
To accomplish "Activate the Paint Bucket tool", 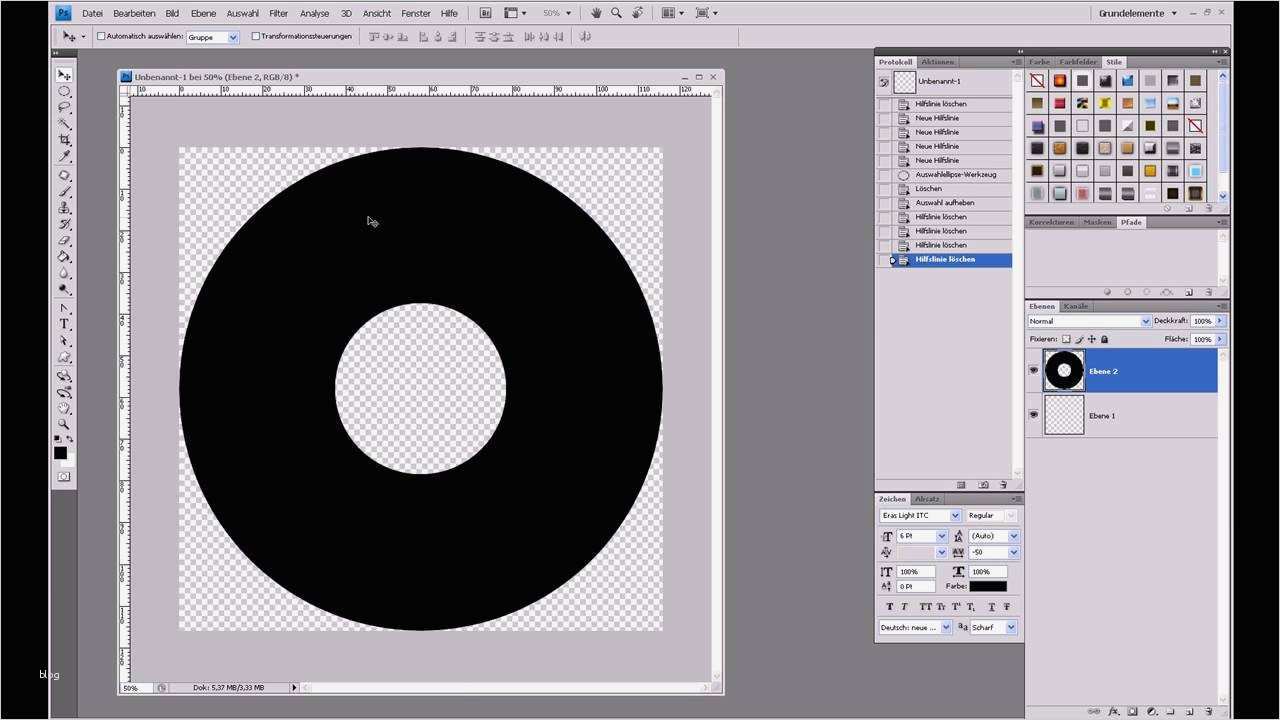I will [64, 257].
